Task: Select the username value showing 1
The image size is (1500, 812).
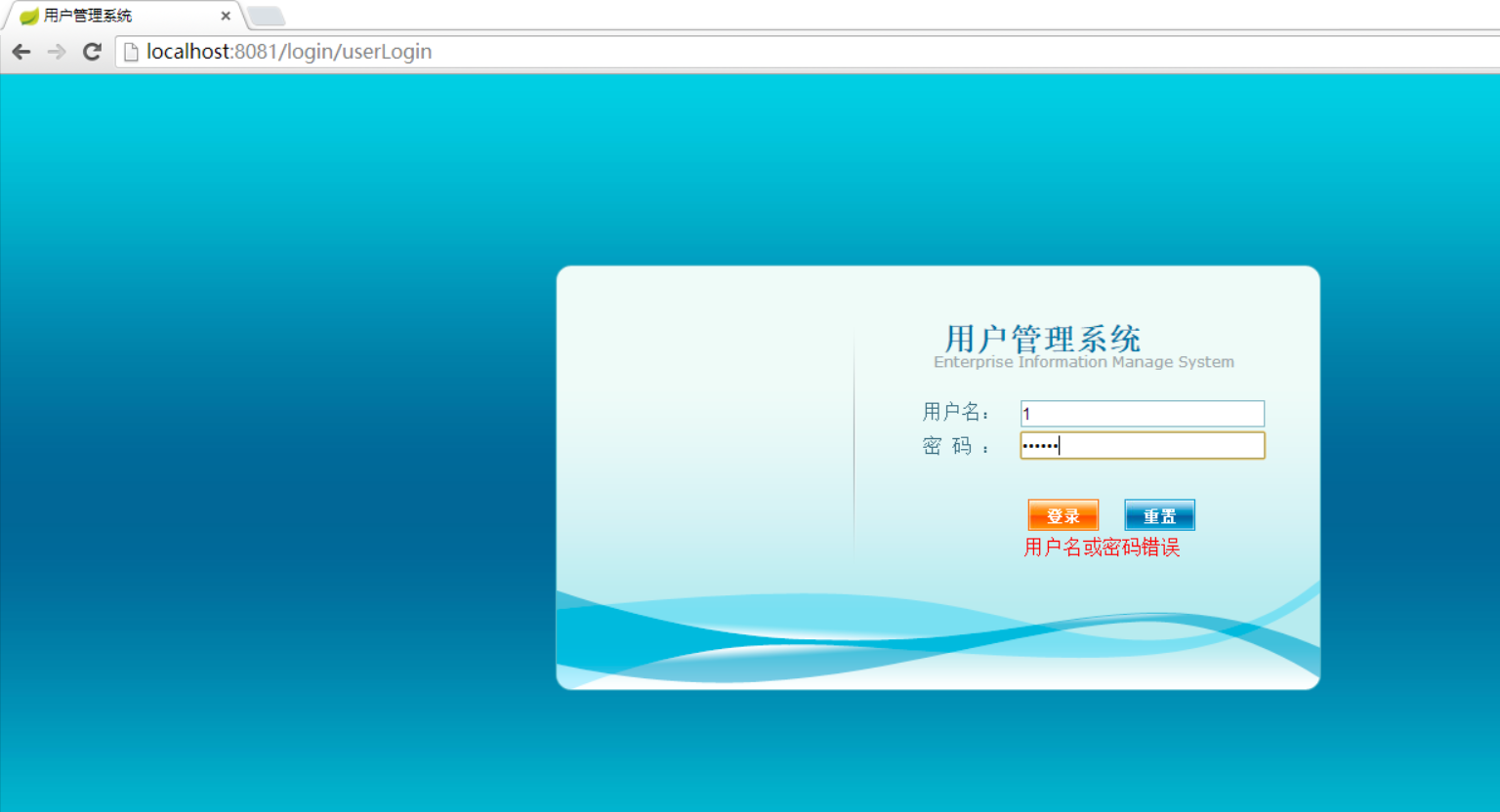Action: point(1027,413)
